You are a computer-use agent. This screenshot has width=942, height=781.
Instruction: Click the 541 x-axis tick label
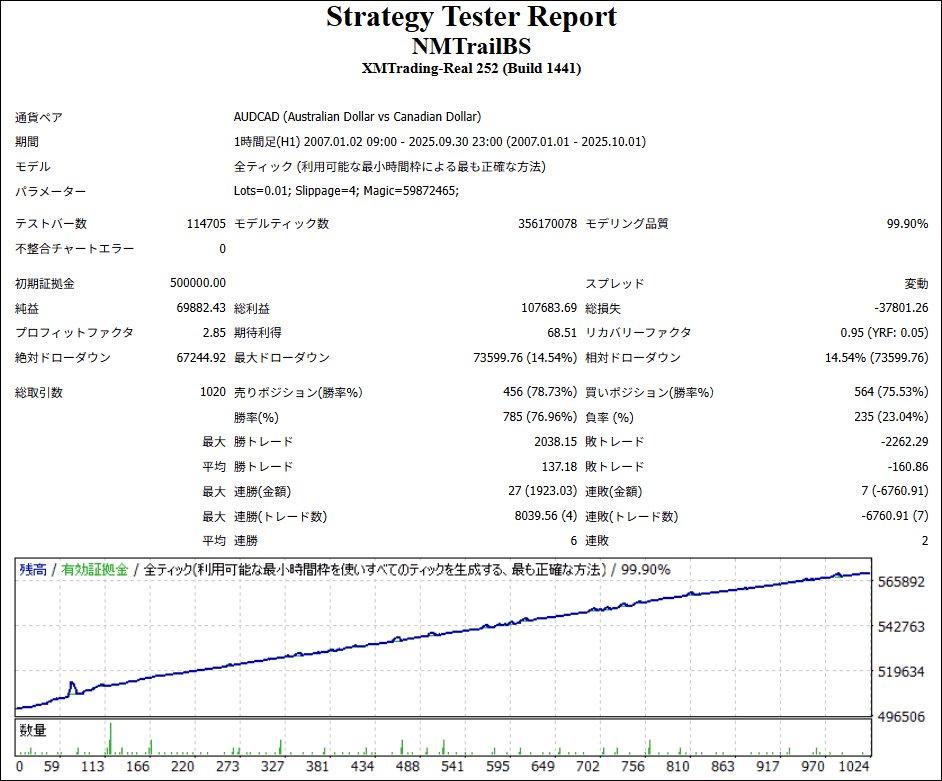pos(450,766)
